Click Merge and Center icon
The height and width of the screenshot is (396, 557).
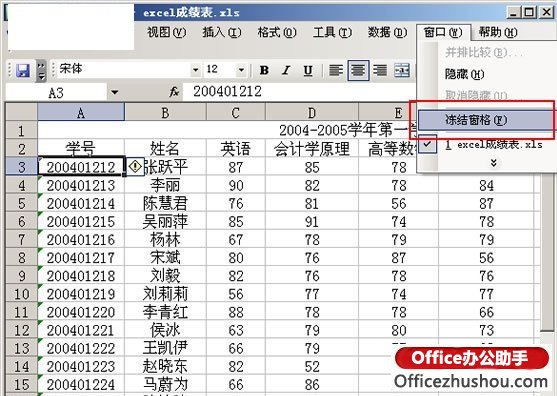click(x=402, y=70)
